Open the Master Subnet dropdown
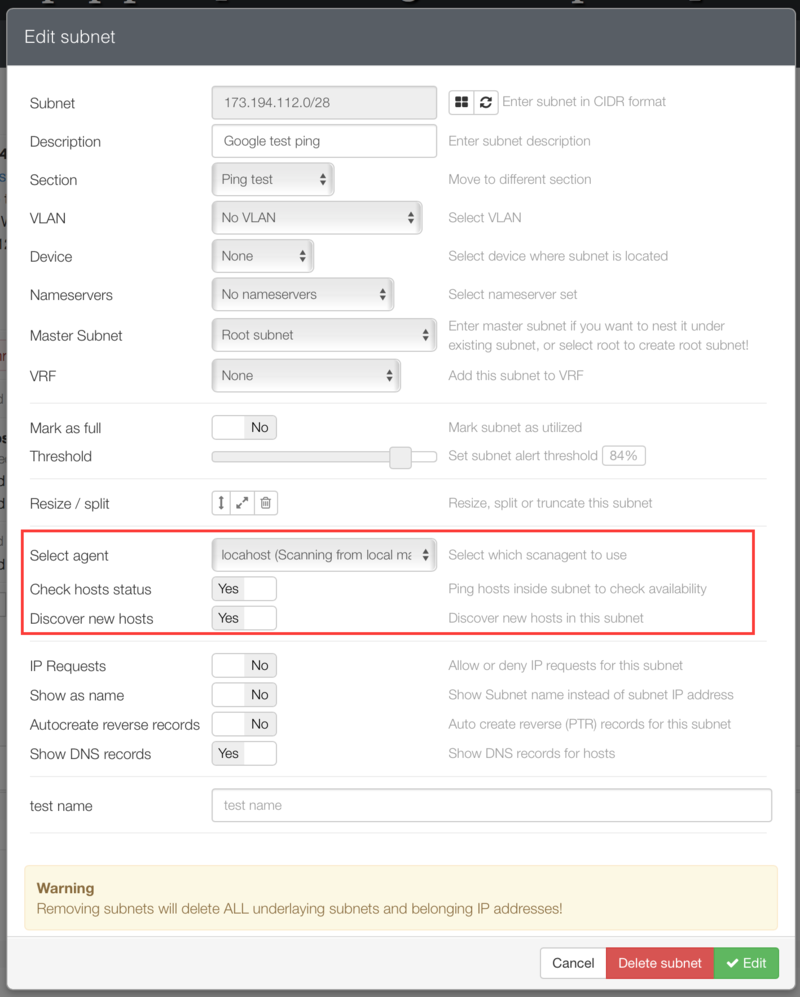The height and width of the screenshot is (997, 800). (x=323, y=333)
